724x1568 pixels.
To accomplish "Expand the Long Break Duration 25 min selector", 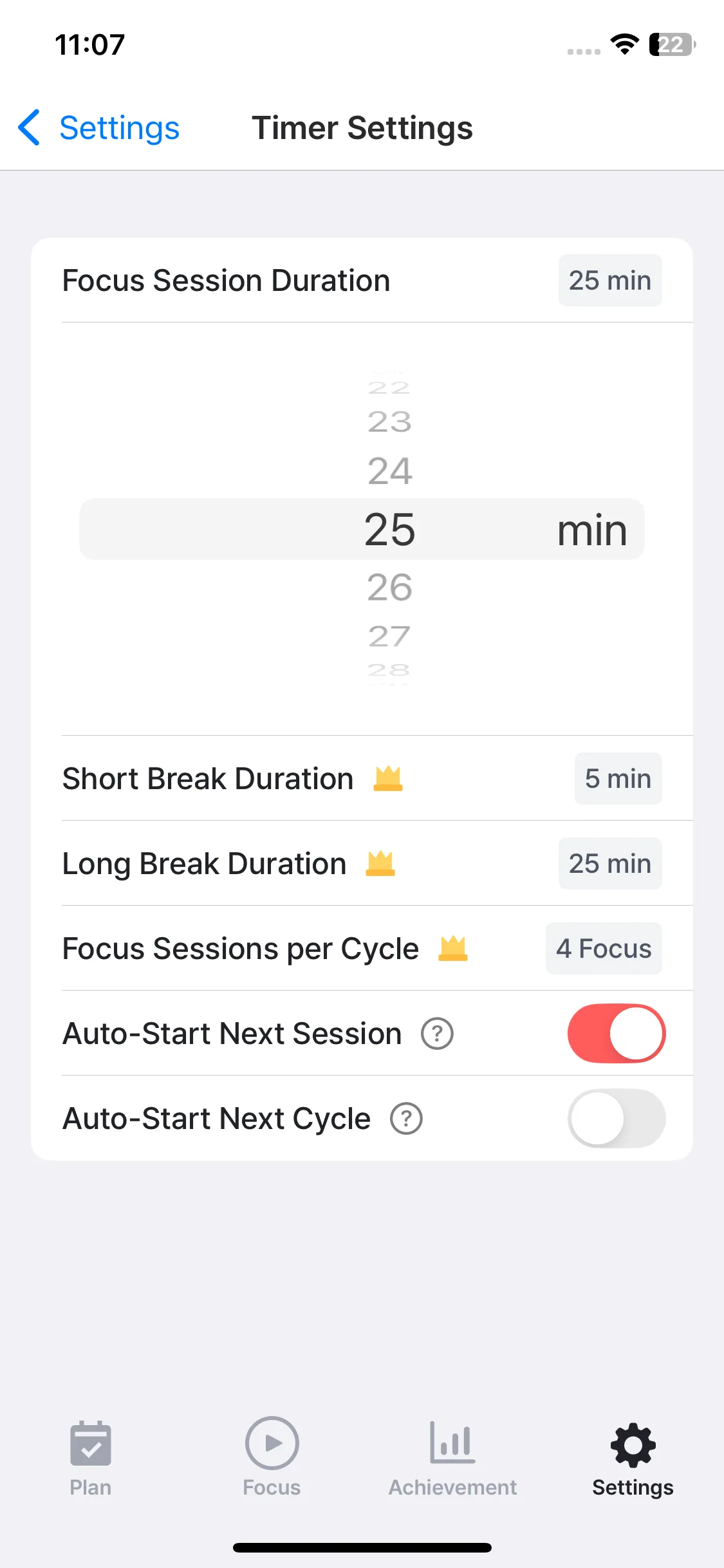I will coord(609,864).
